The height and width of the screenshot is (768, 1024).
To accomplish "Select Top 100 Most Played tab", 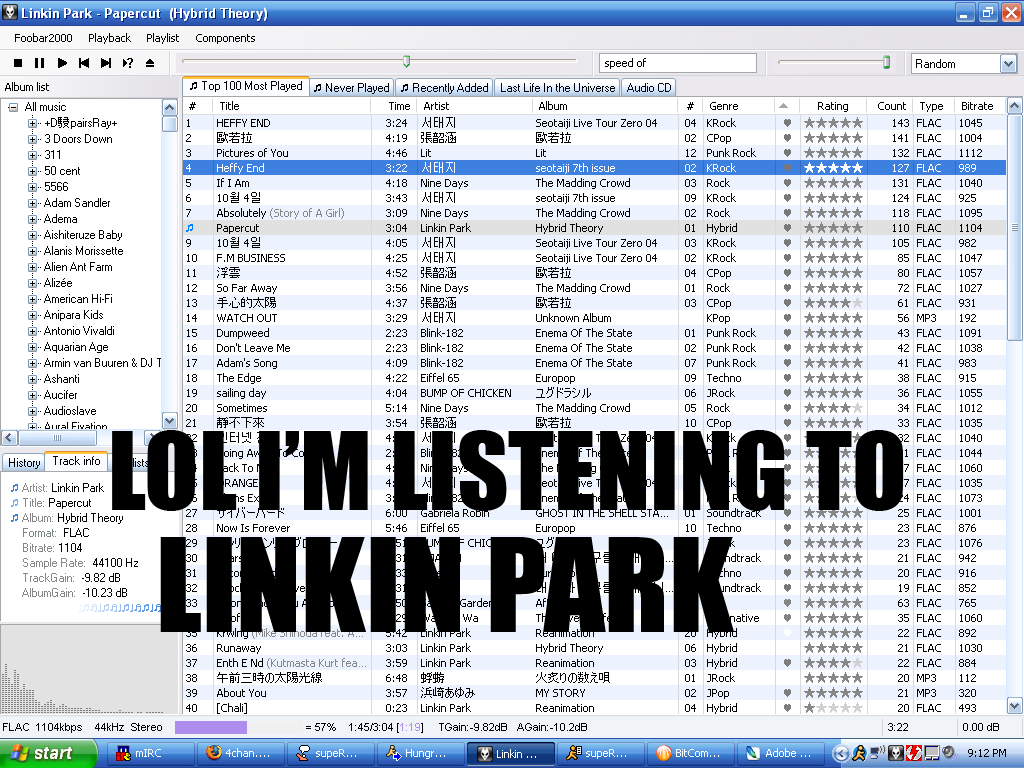I will tap(246, 86).
